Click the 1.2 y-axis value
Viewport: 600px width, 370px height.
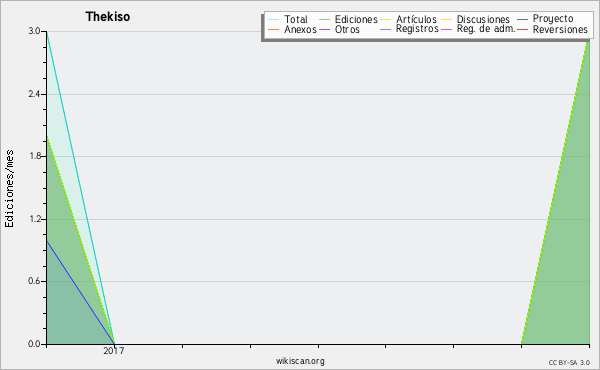click(x=34, y=219)
